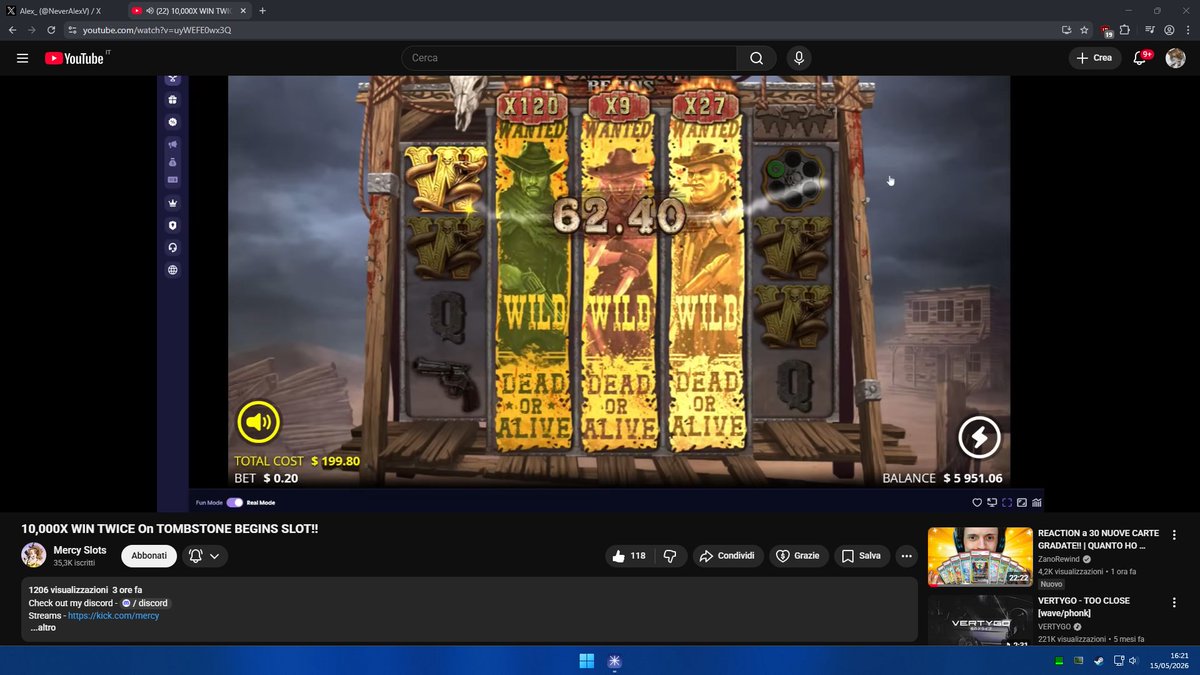Expand the notification bell dropdown next to Abbonati

204,556
